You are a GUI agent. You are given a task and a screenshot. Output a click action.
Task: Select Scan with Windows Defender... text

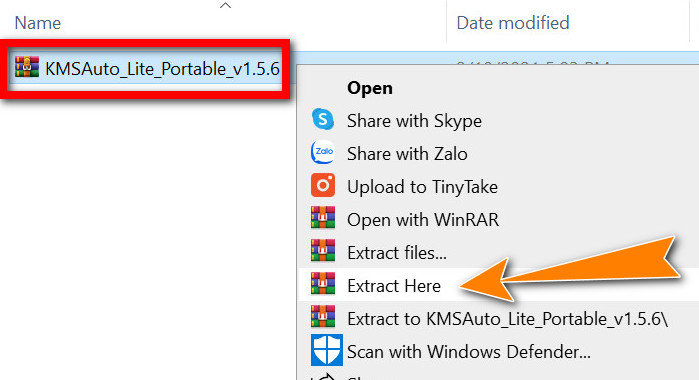[x=469, y=352]
